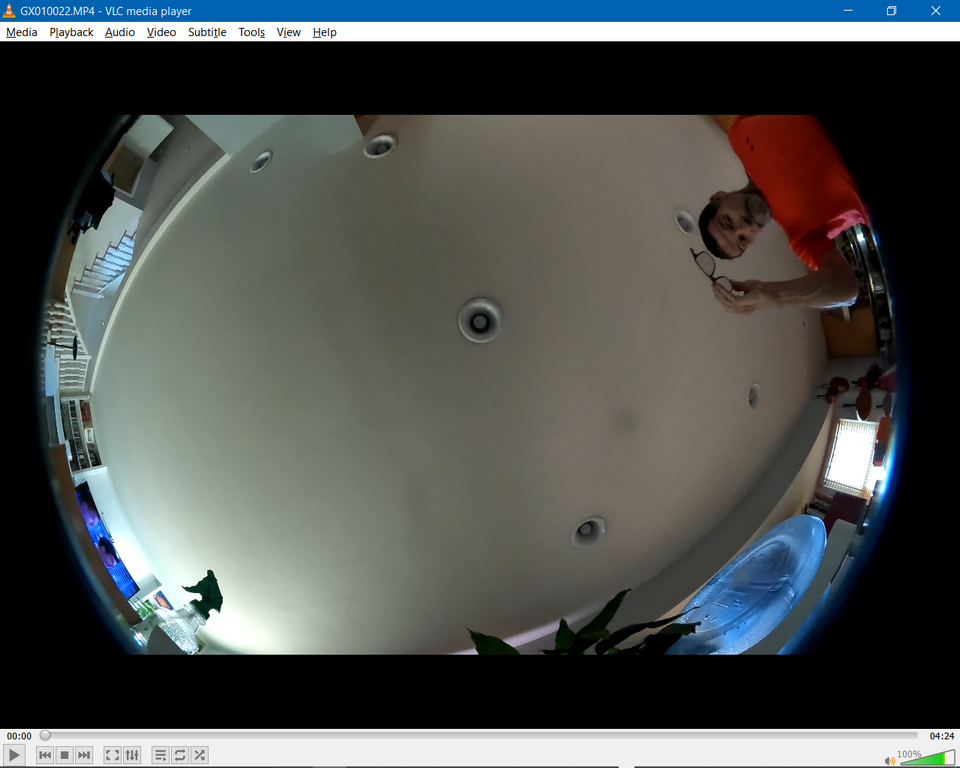Open the Tools menu

tap(251, 32)
